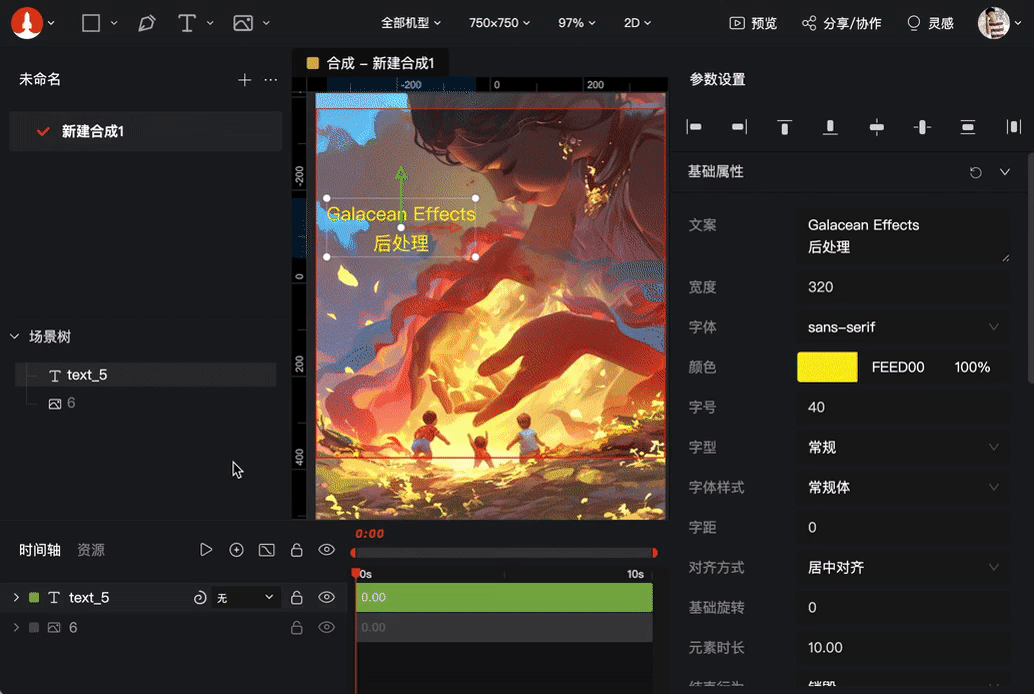Screen dimensions: 1034x694
Task: Play the timeline animation
Action: pyautogui.click(x=206, y=550)
